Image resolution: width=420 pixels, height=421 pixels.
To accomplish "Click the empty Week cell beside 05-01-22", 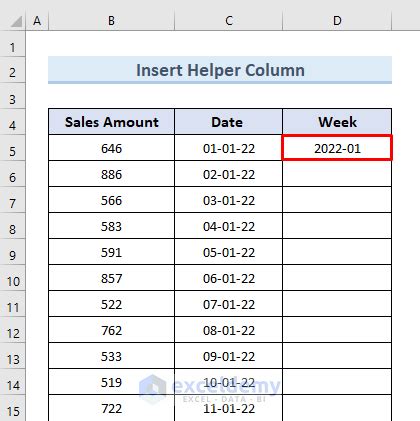I will (x=337, y=252).
